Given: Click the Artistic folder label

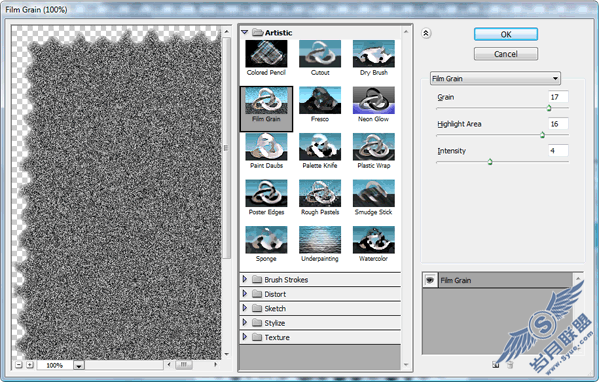Looking at the screenshot, I should [278, 33].
